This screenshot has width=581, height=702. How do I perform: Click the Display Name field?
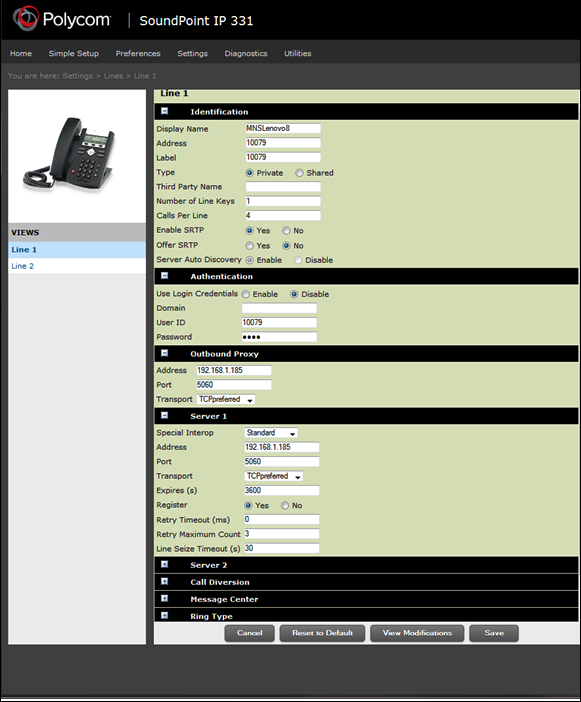click(x=283, y=128)
